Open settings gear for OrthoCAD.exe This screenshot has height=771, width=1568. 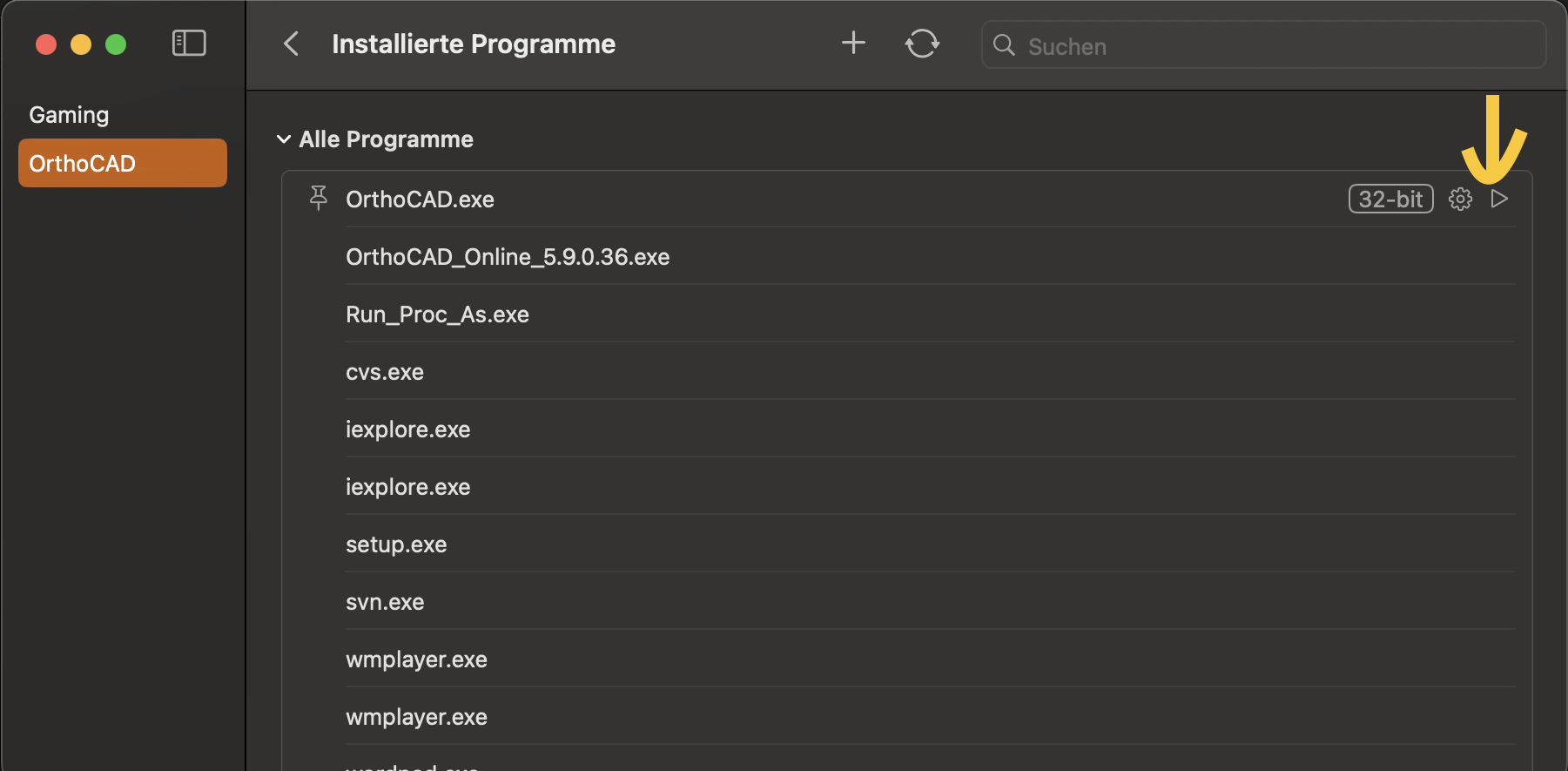point(1460,199)
